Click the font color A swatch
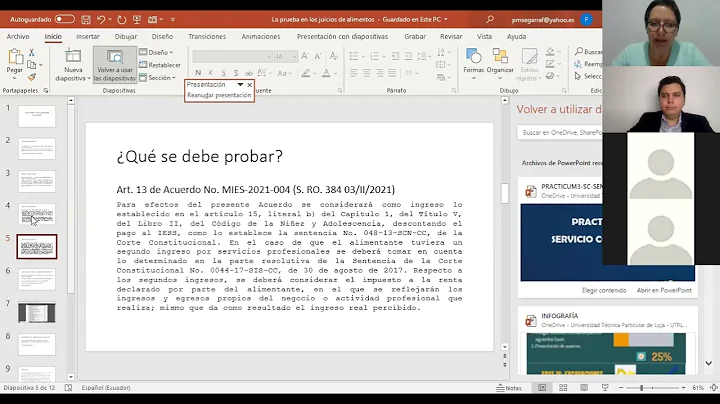The image size is (720, 404). coord(326,73)
